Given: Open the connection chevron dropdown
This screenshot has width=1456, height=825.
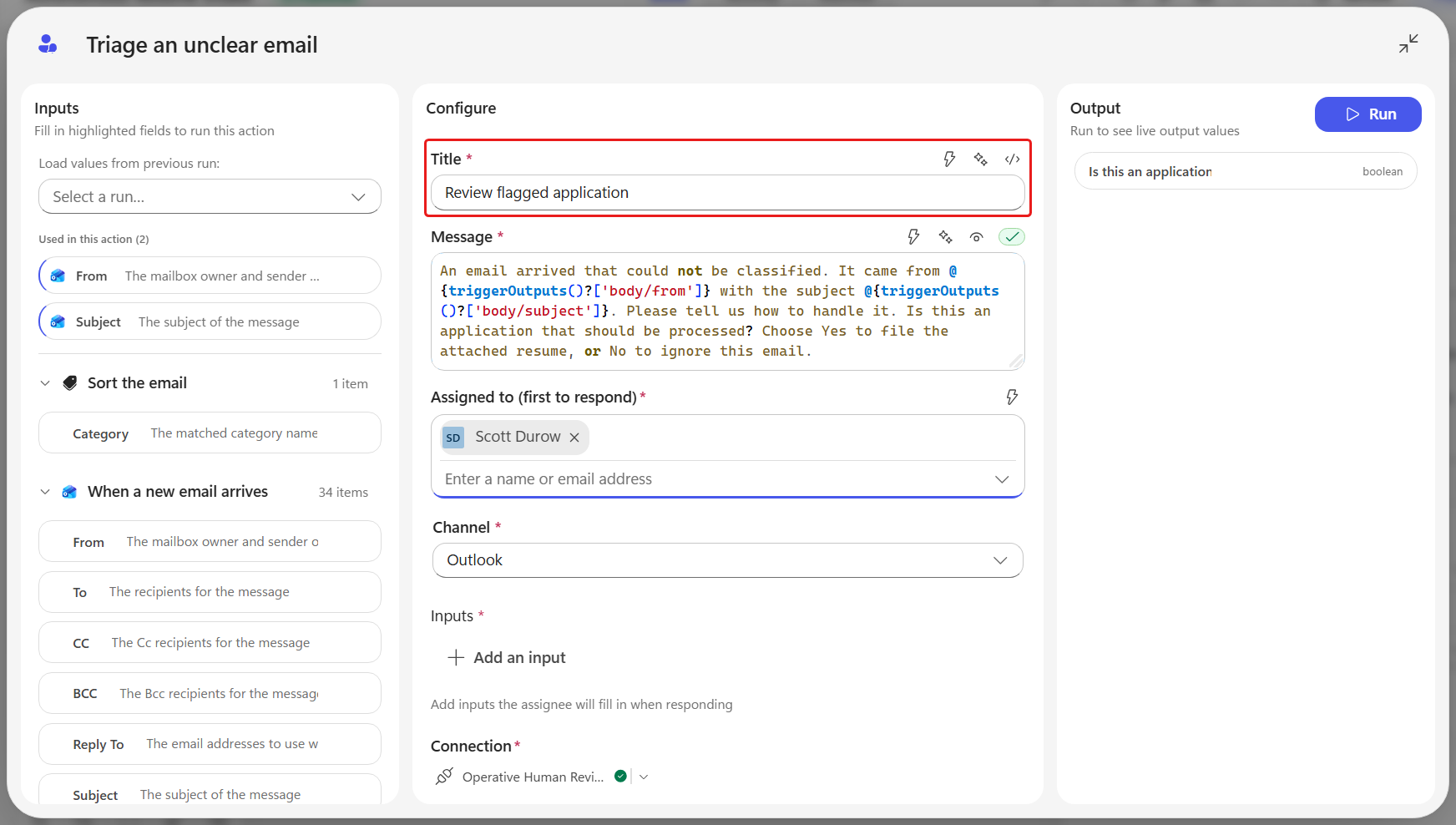Looking at the screenshot, I should pos(644,777).
